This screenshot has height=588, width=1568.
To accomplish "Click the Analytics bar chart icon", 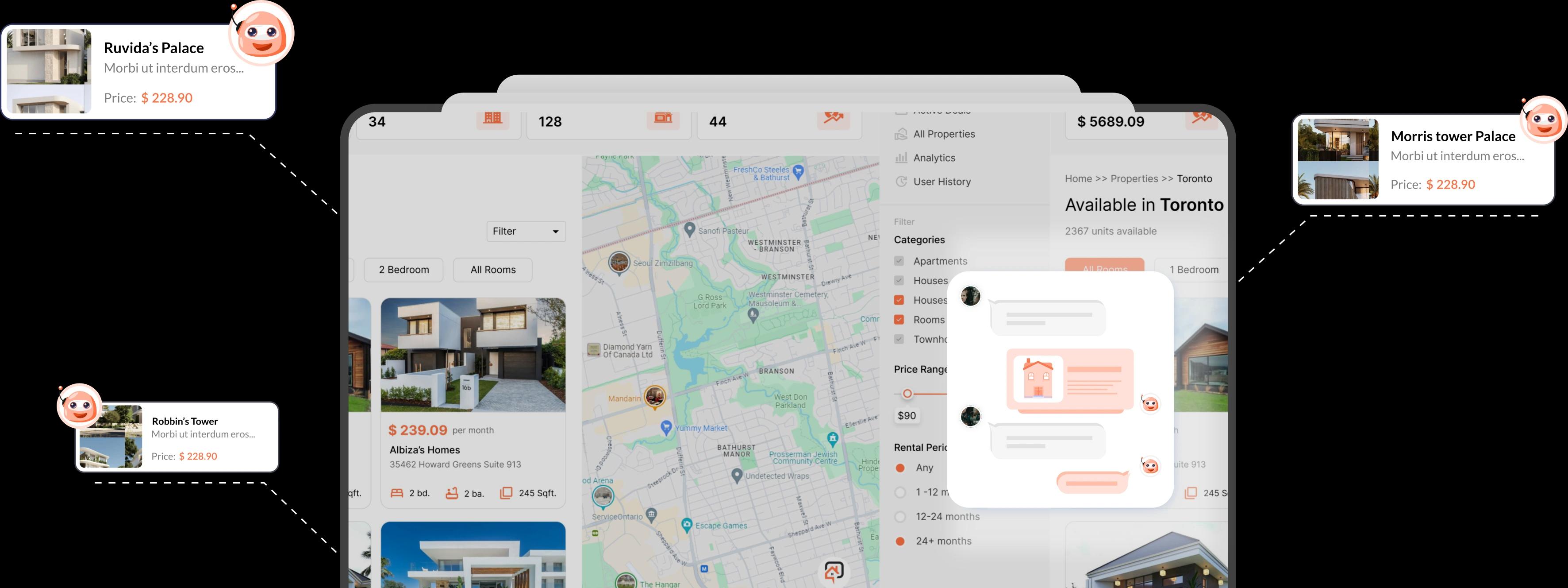I will [901, 158].
